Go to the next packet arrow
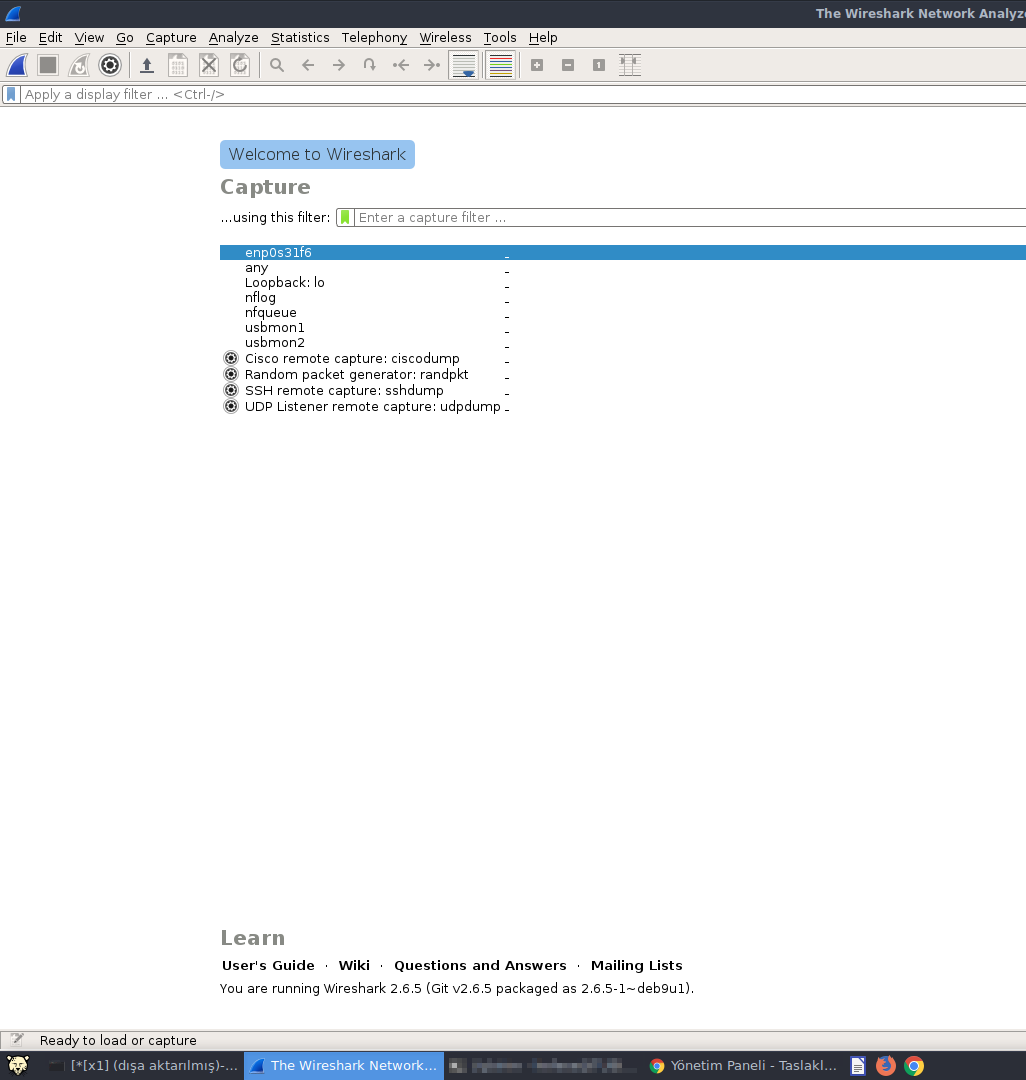The image size is (1026, 1080). pos(339,65)
